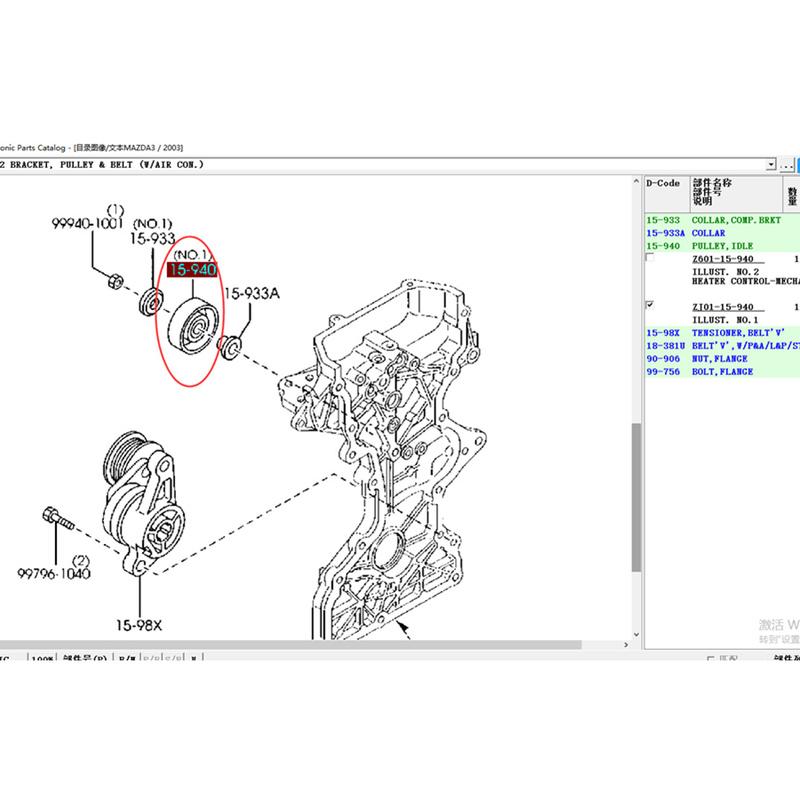Click the diagram vertical scrollbar up arrow
Screen dimensions: 800x800
click(x=636, y=181)
